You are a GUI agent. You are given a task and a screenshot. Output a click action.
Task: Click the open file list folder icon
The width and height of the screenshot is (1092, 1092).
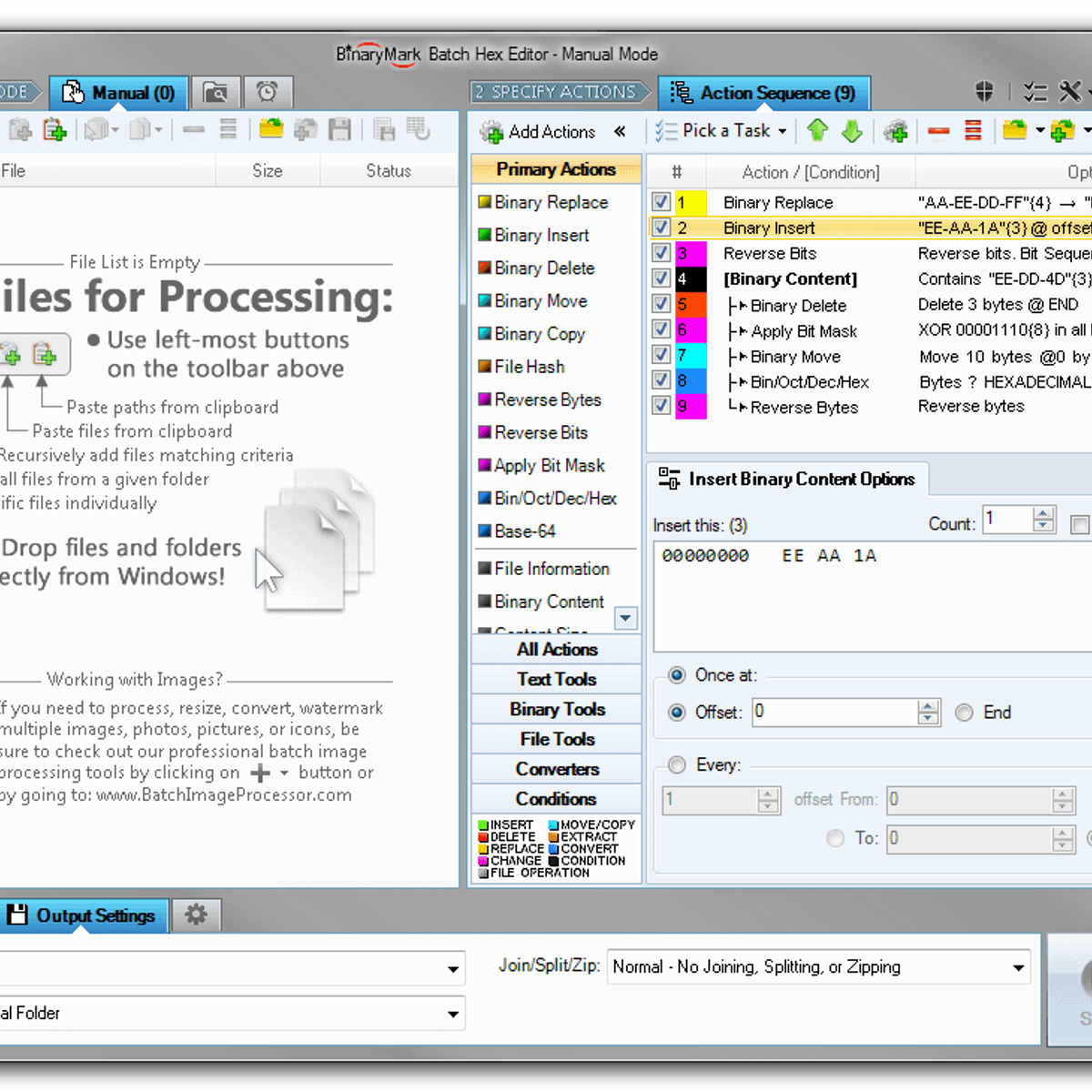(x=270, y=130)
